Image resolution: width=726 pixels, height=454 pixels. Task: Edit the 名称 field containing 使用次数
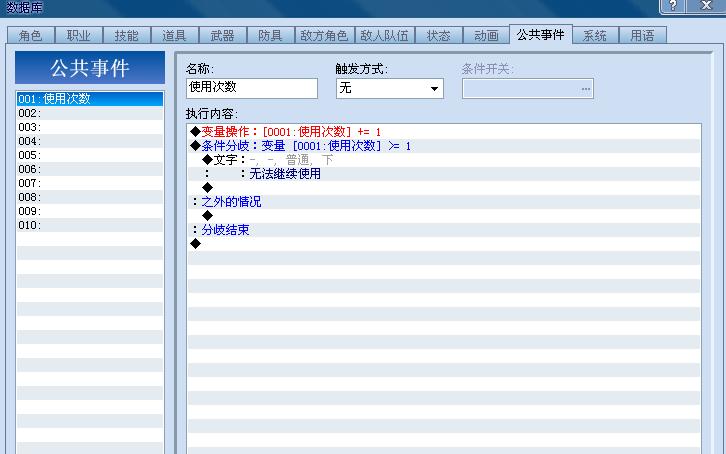[x=252, y=88]
